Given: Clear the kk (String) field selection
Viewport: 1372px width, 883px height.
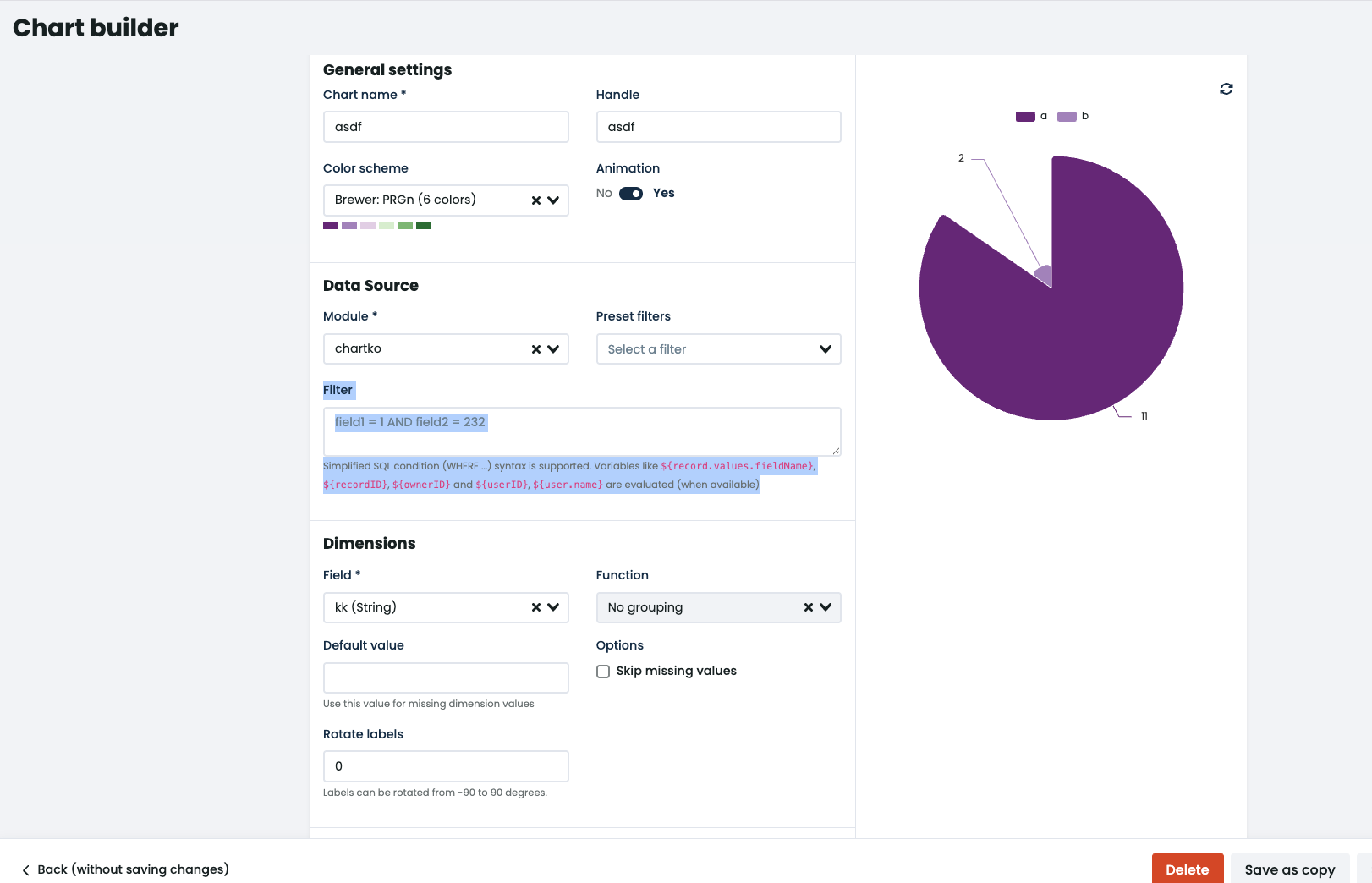Looking at the screenshot, I should click(535, 607).
